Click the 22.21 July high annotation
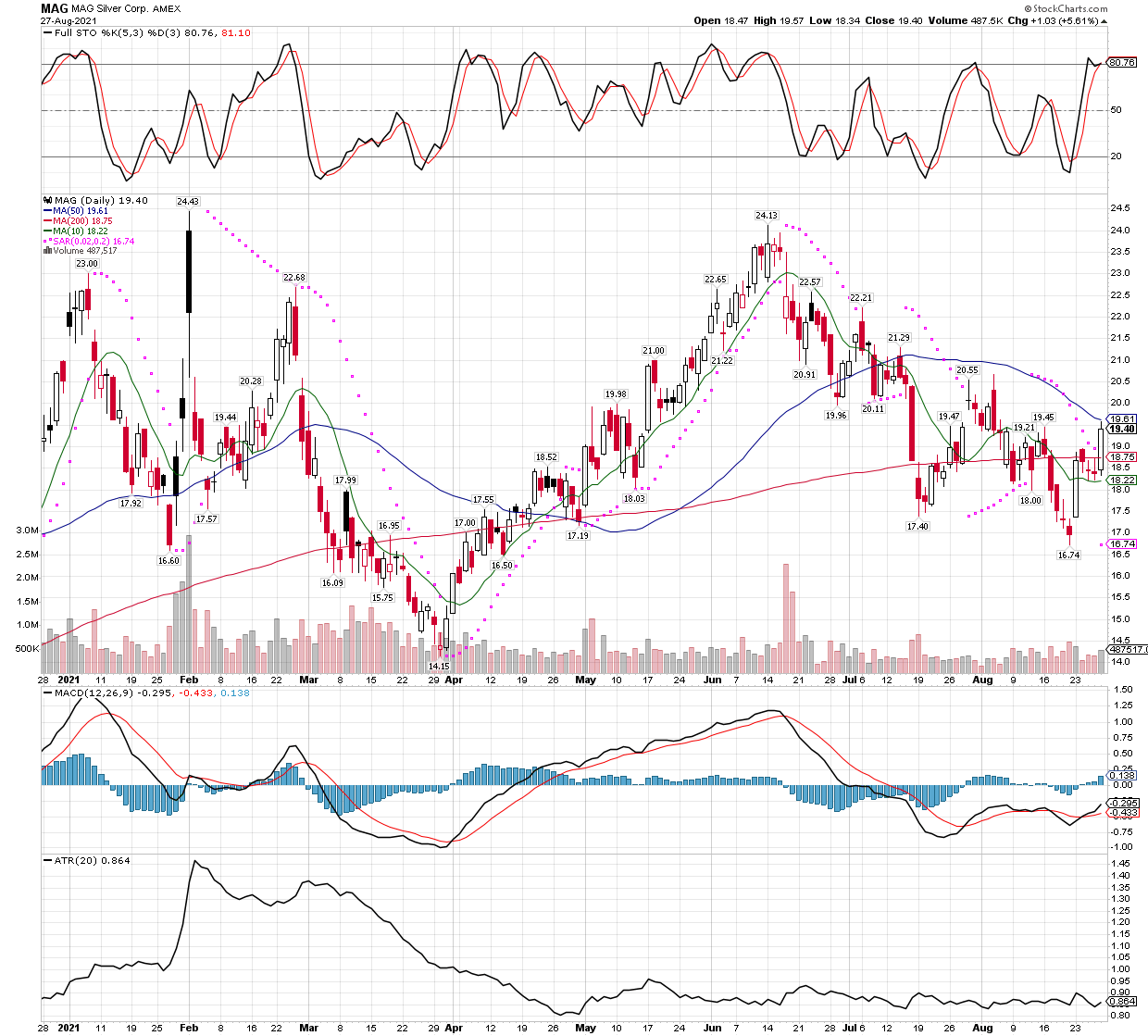Viewport: 1148px width, 1036px height. [860, 297]
